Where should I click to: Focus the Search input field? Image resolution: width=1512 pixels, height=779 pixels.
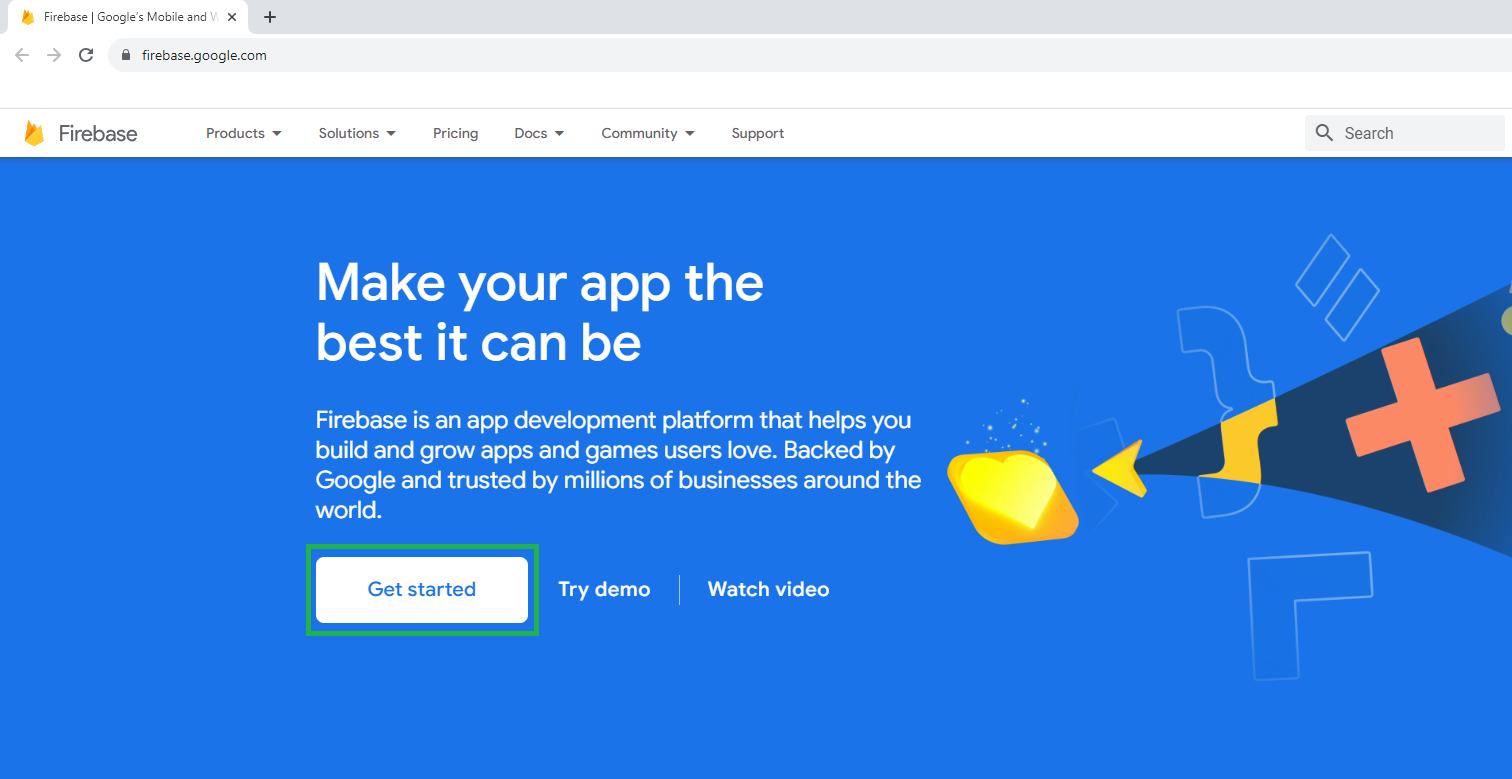1405,133
